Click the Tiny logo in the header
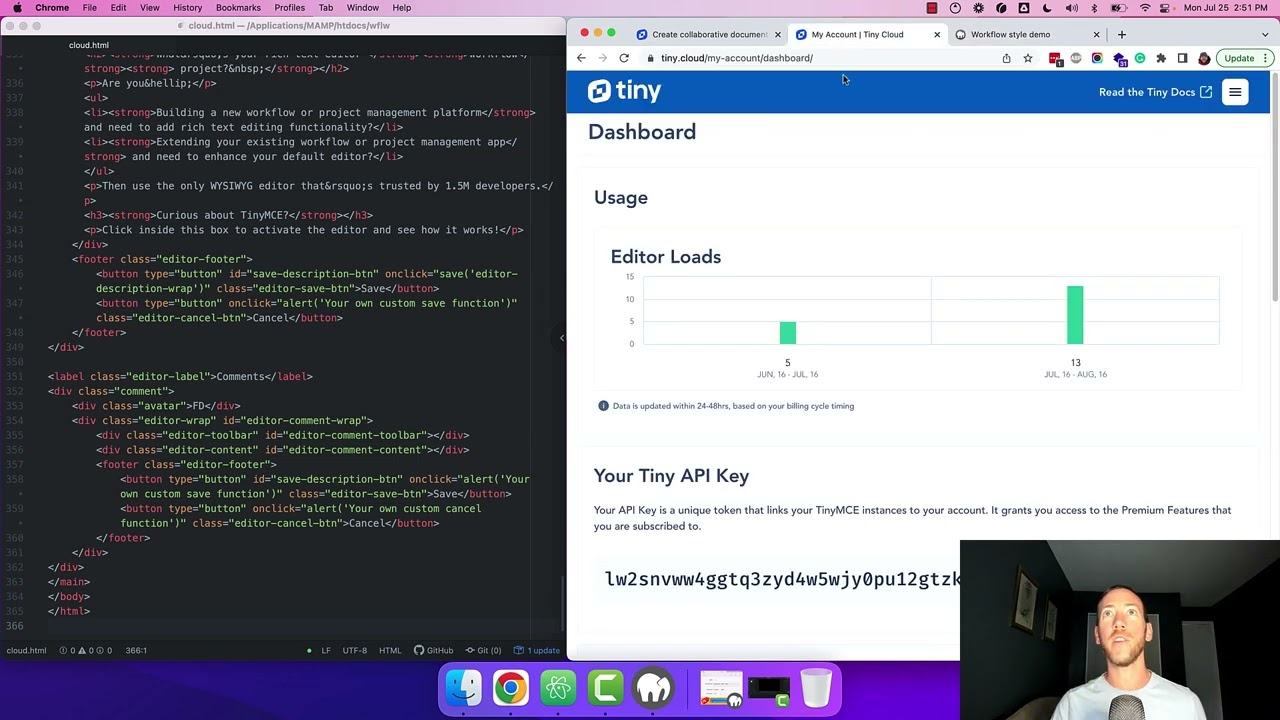The width and height of the screenshot is (1280, 720). pyautogui.click(x=624, y=91)
